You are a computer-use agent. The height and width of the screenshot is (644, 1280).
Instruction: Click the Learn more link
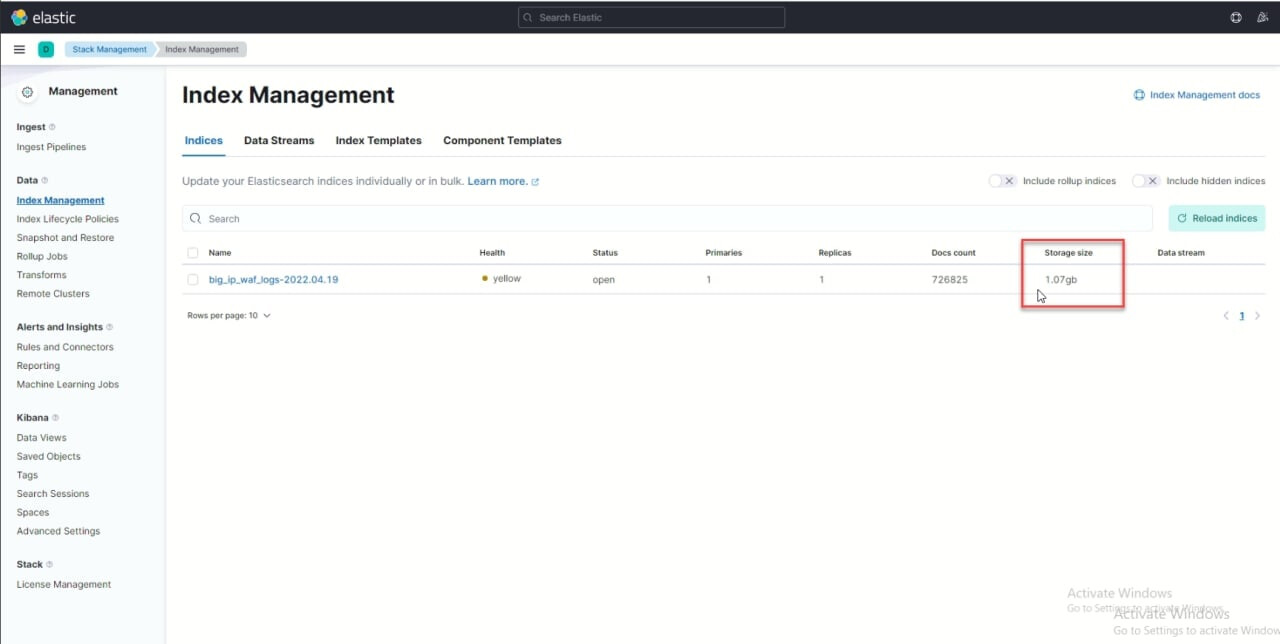tap(497, 181)
